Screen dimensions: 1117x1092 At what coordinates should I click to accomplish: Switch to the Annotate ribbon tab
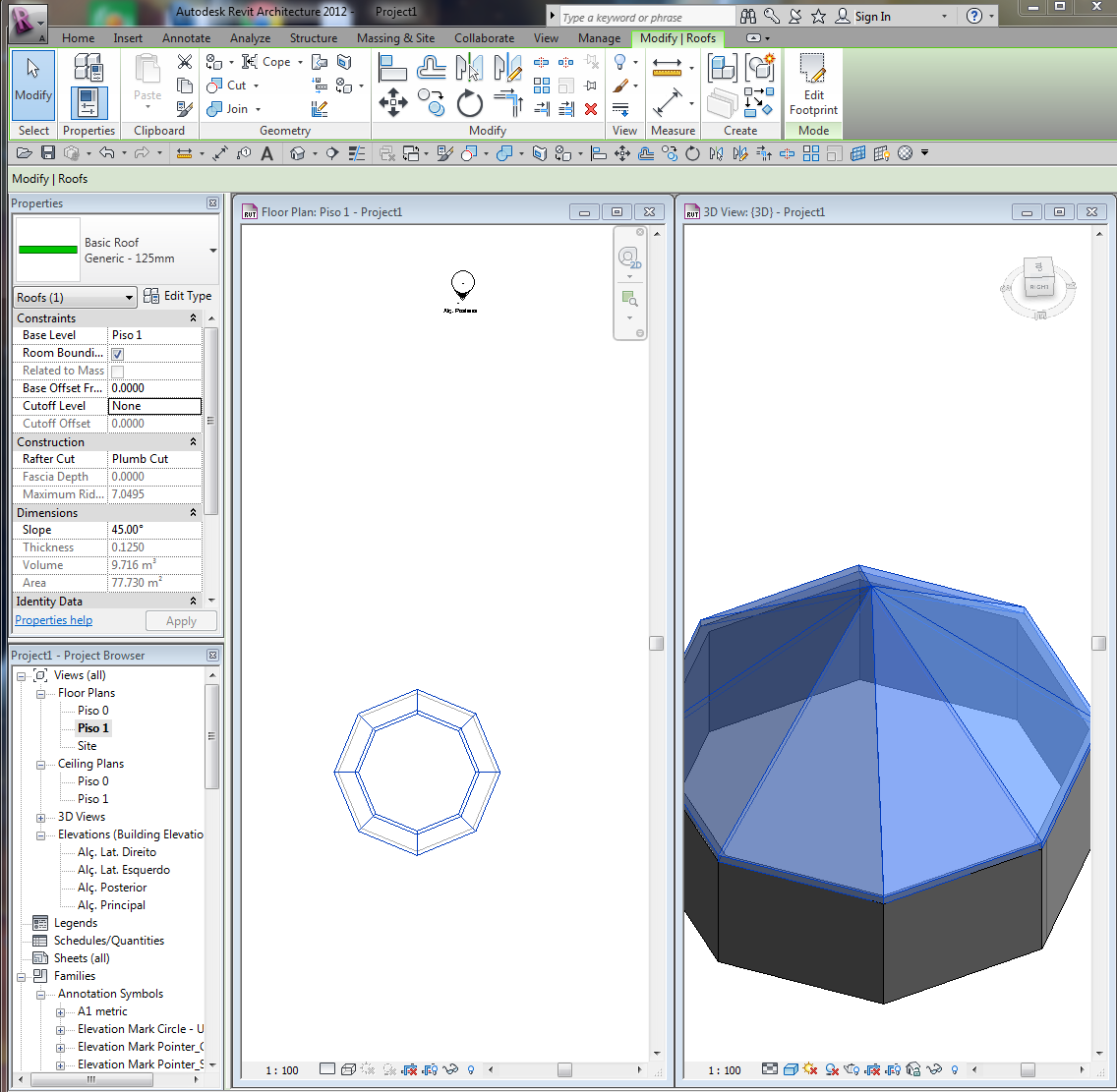coord(186,38)
